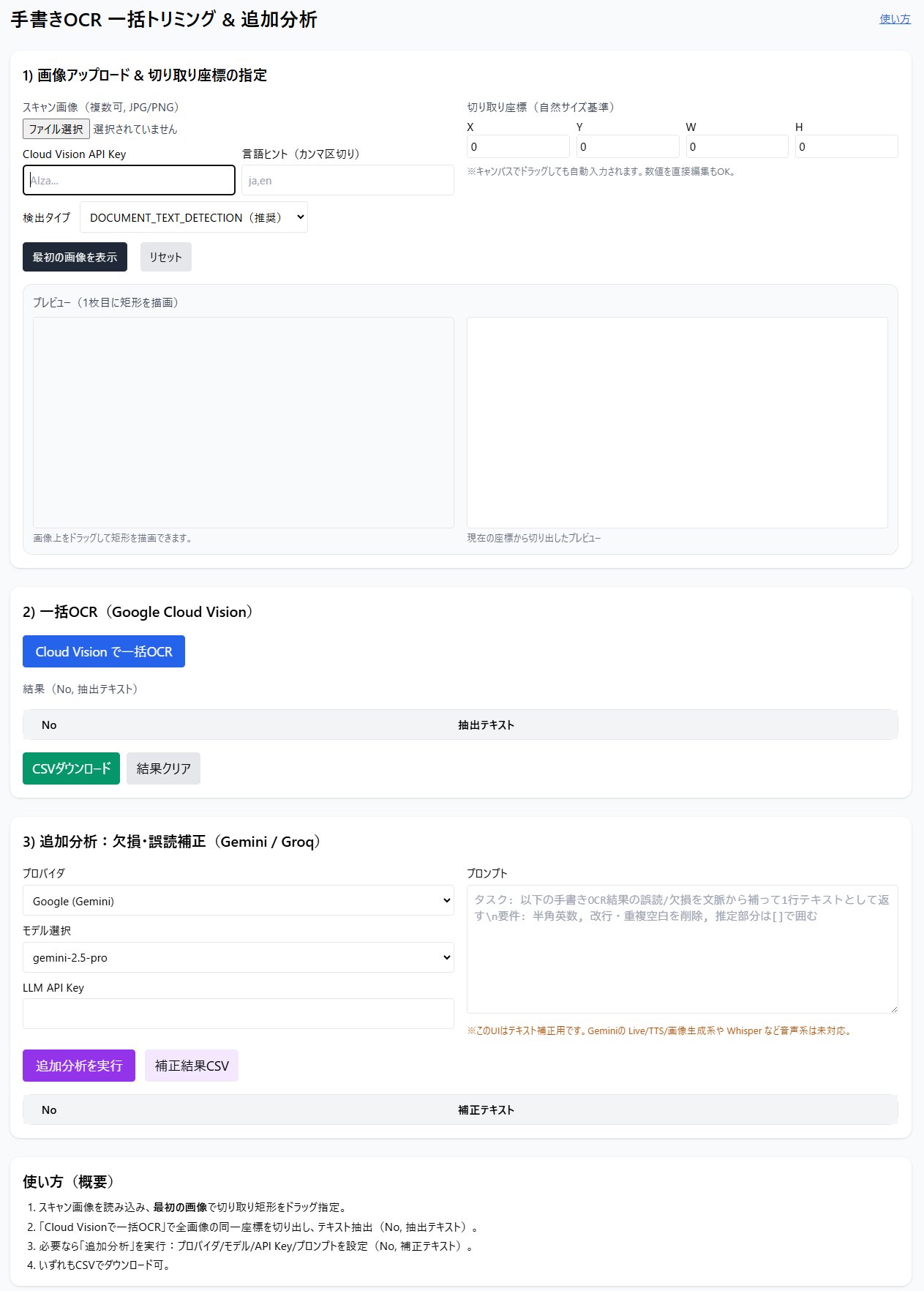Click the left preview canvas for drawing
The width and height of the screenshot is (924, 1291).
(x=244, y=422)
